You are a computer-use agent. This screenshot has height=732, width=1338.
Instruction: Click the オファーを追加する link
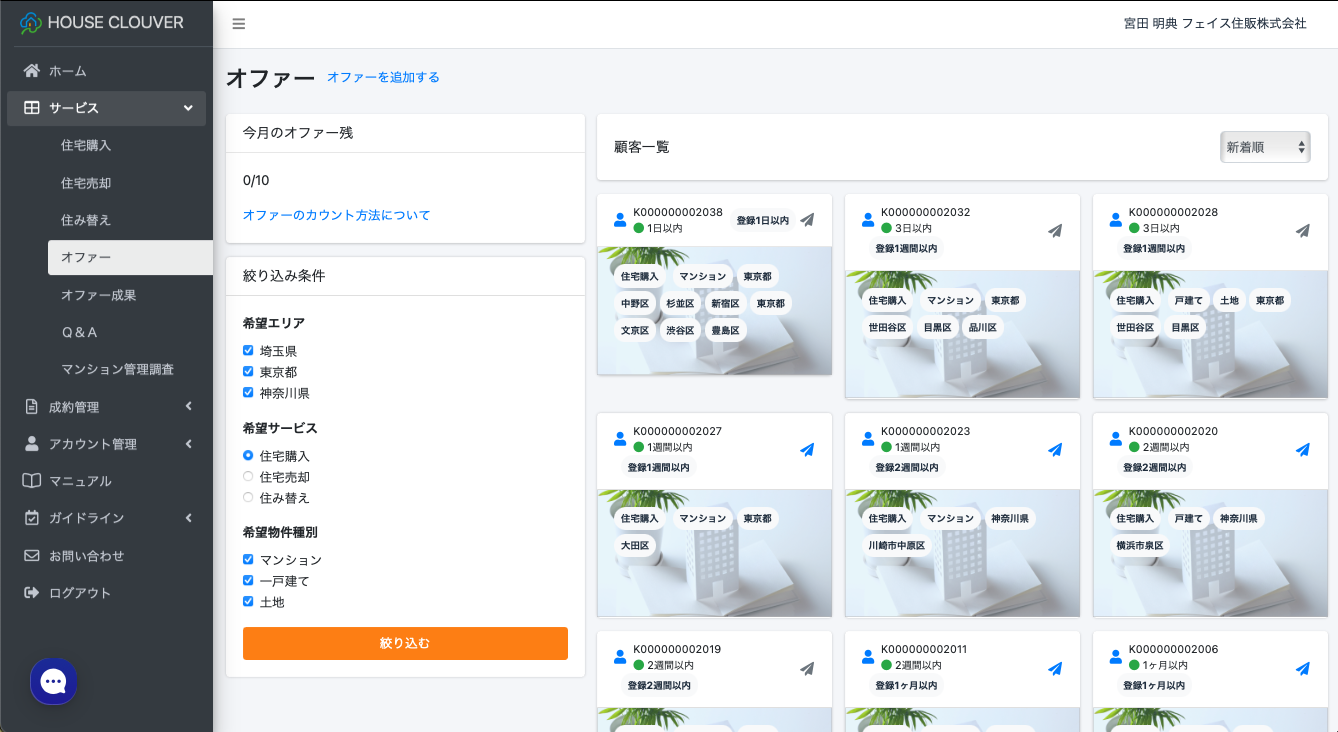pos(383,77)
